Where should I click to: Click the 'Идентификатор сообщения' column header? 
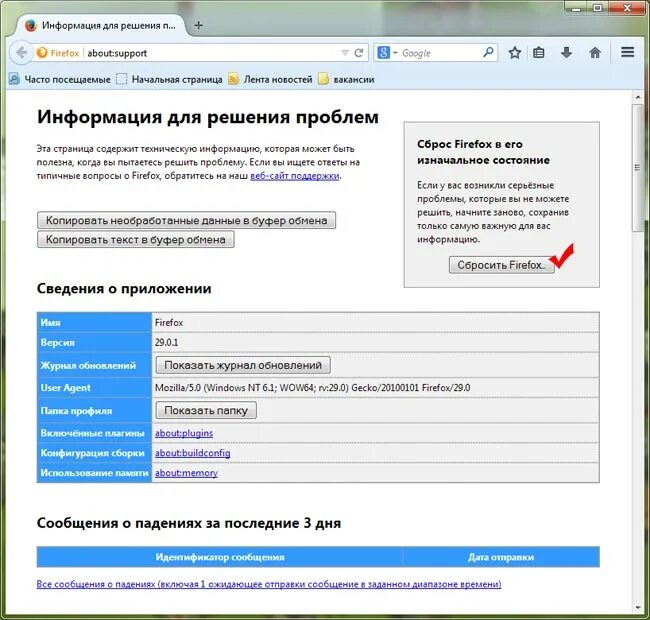(x=220, y=557)
